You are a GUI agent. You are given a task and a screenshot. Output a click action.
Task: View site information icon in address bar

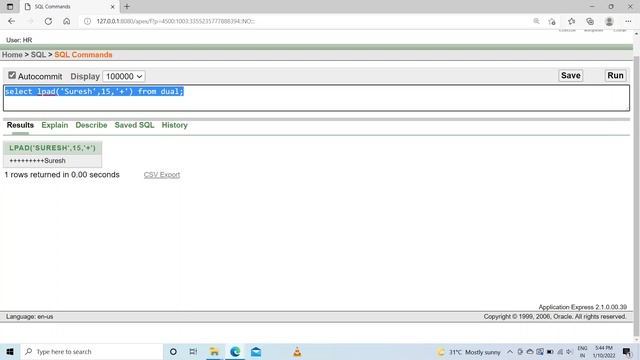pyautogui.click(x=87, y=21)
